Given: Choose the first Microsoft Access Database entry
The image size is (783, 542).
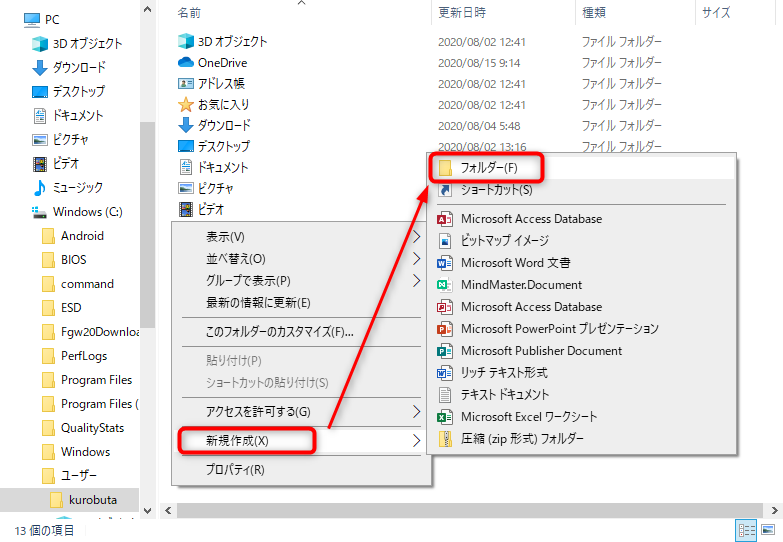Looking at the screenshot, I should coord(582,219).
